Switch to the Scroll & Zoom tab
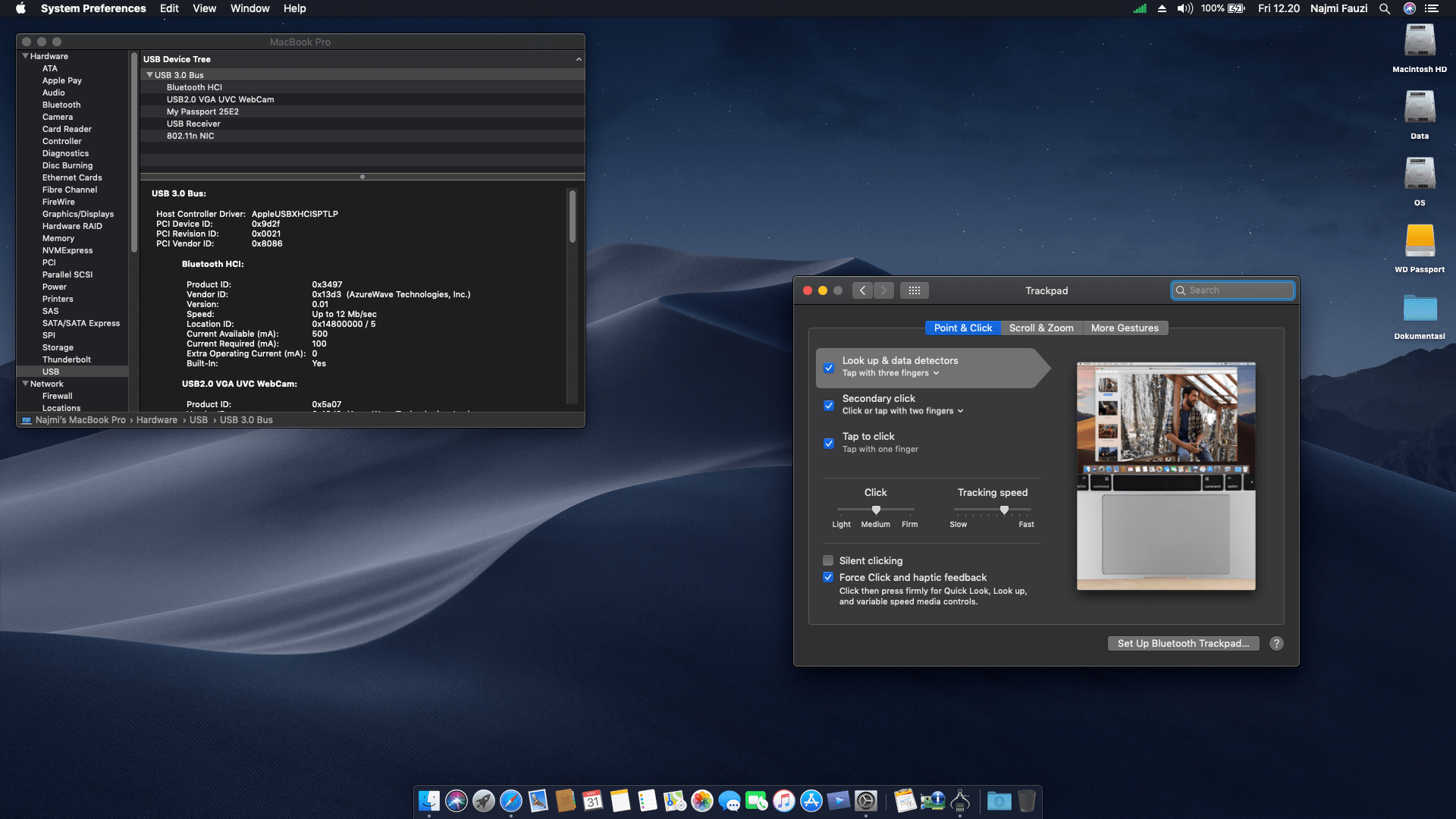This screenshot has height=819, width=1456. pyautogui.click(x=1040, y=328)
